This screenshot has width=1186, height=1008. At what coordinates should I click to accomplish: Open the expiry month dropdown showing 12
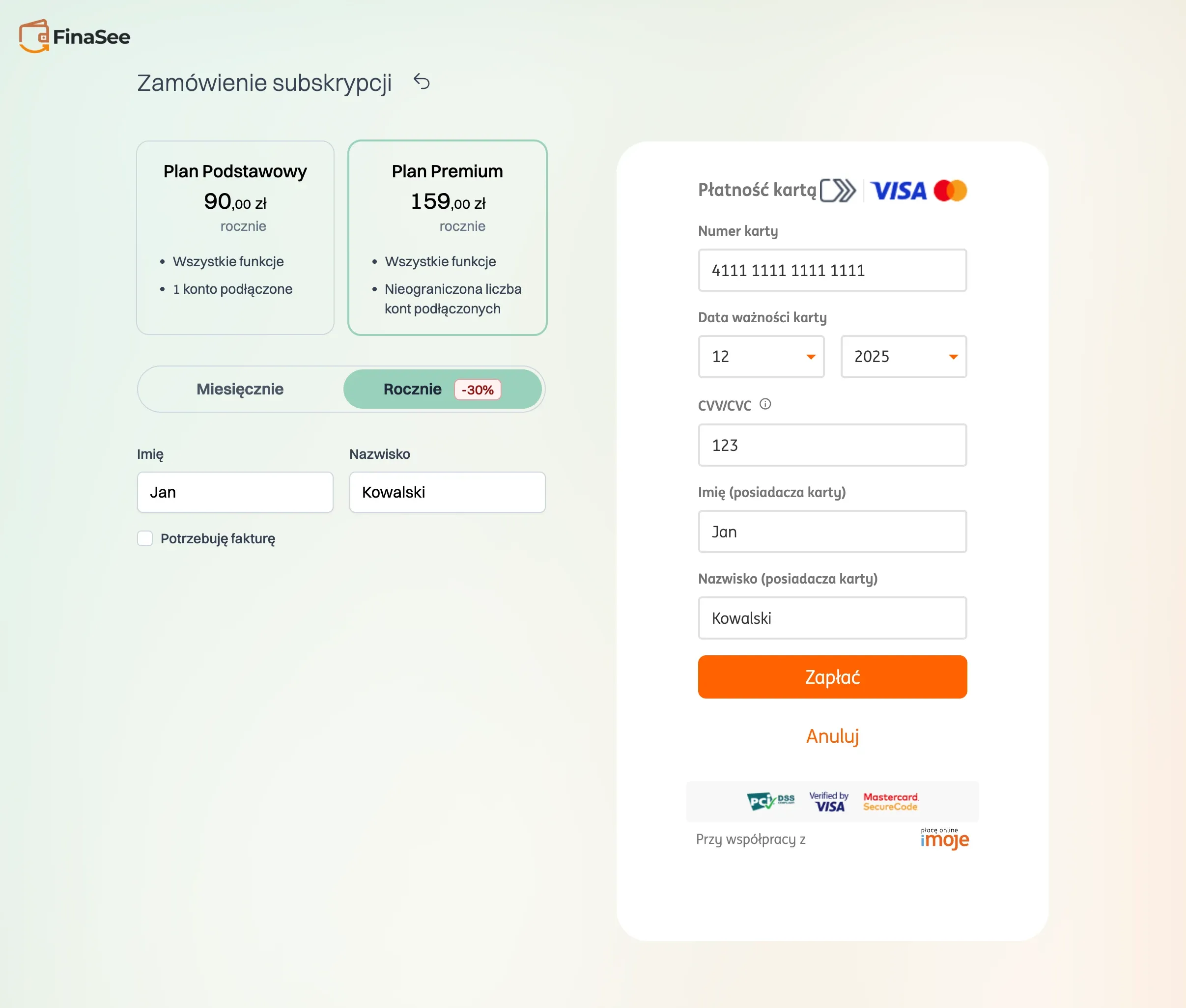coord(761,357)
